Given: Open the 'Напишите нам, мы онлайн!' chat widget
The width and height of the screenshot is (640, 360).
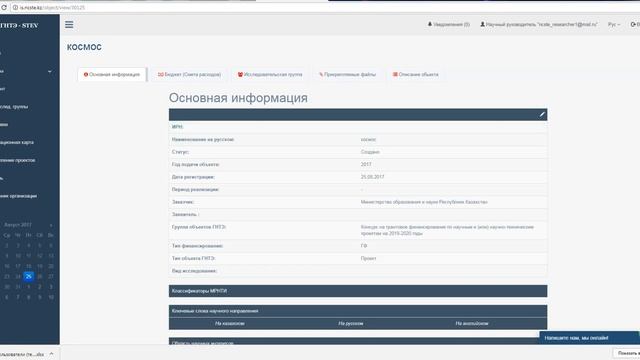Looking at the screenshot, I should pos(589,338).
